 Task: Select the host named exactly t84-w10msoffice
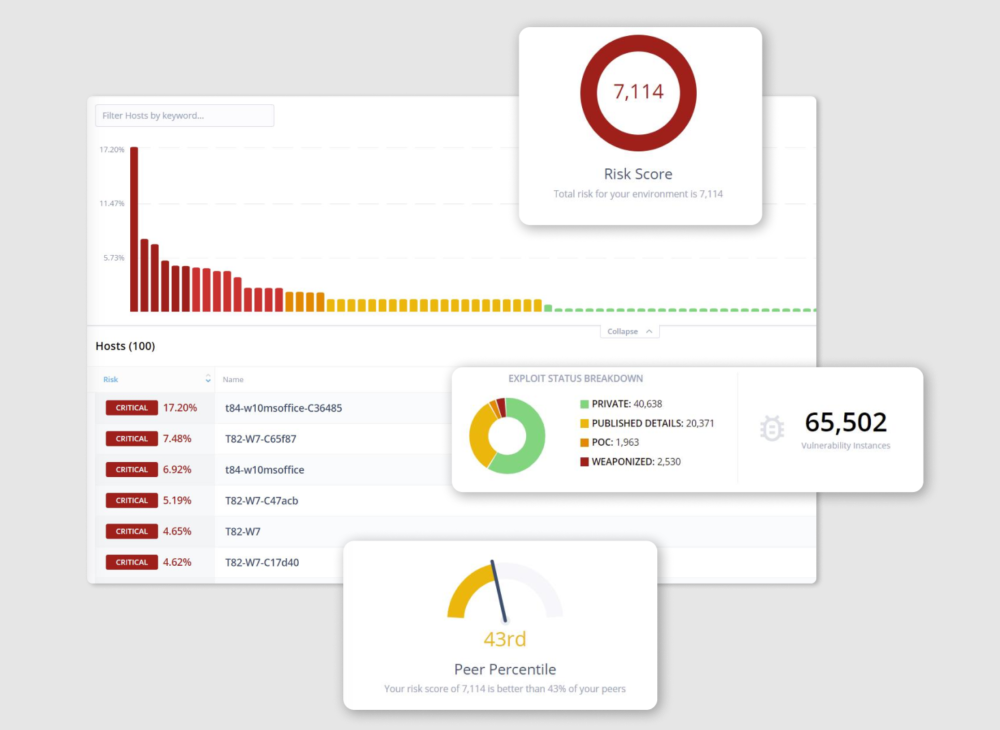coord(264,470)
